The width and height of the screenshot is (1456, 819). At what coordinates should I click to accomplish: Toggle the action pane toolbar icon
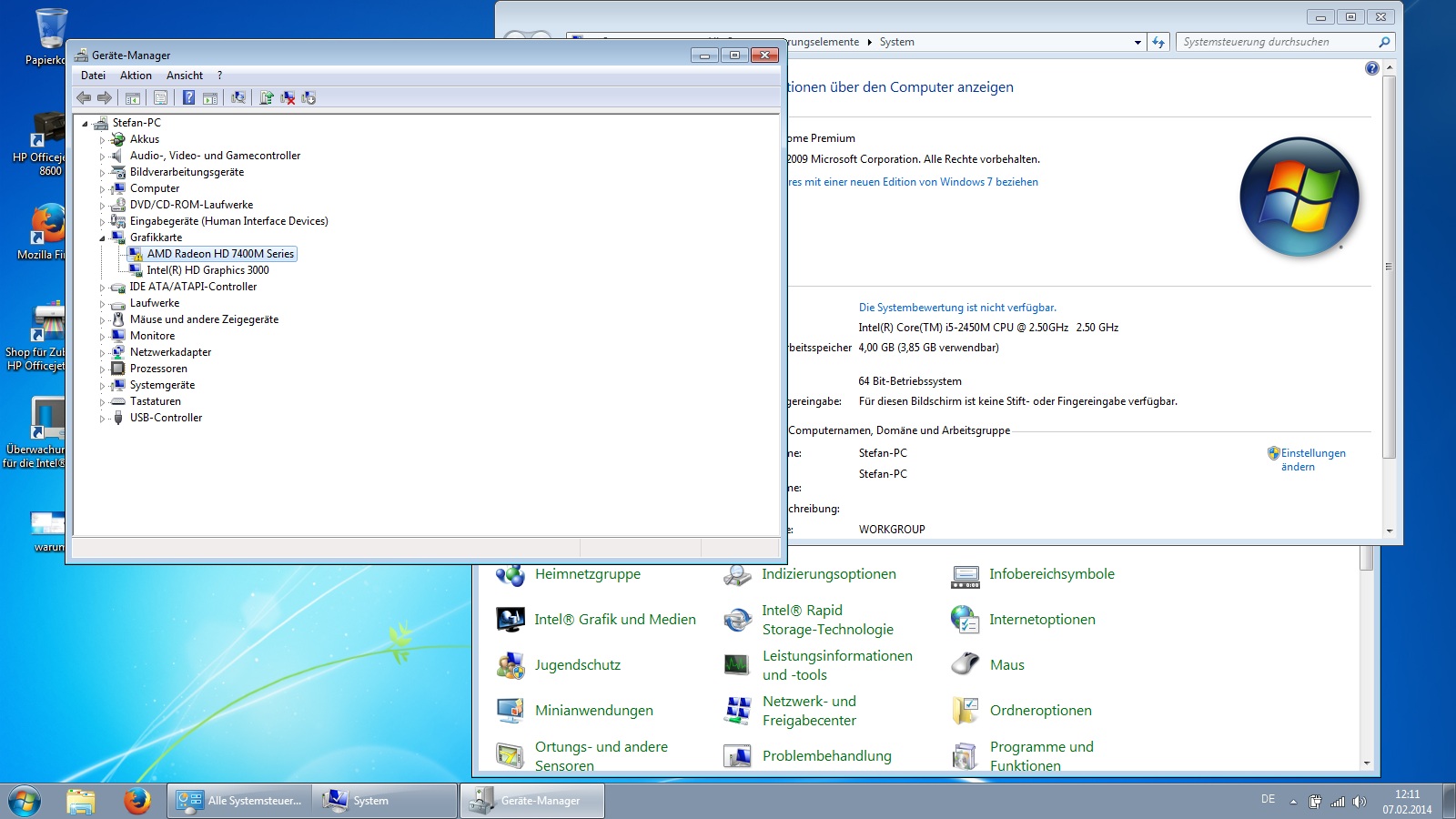tap(210, 98)
